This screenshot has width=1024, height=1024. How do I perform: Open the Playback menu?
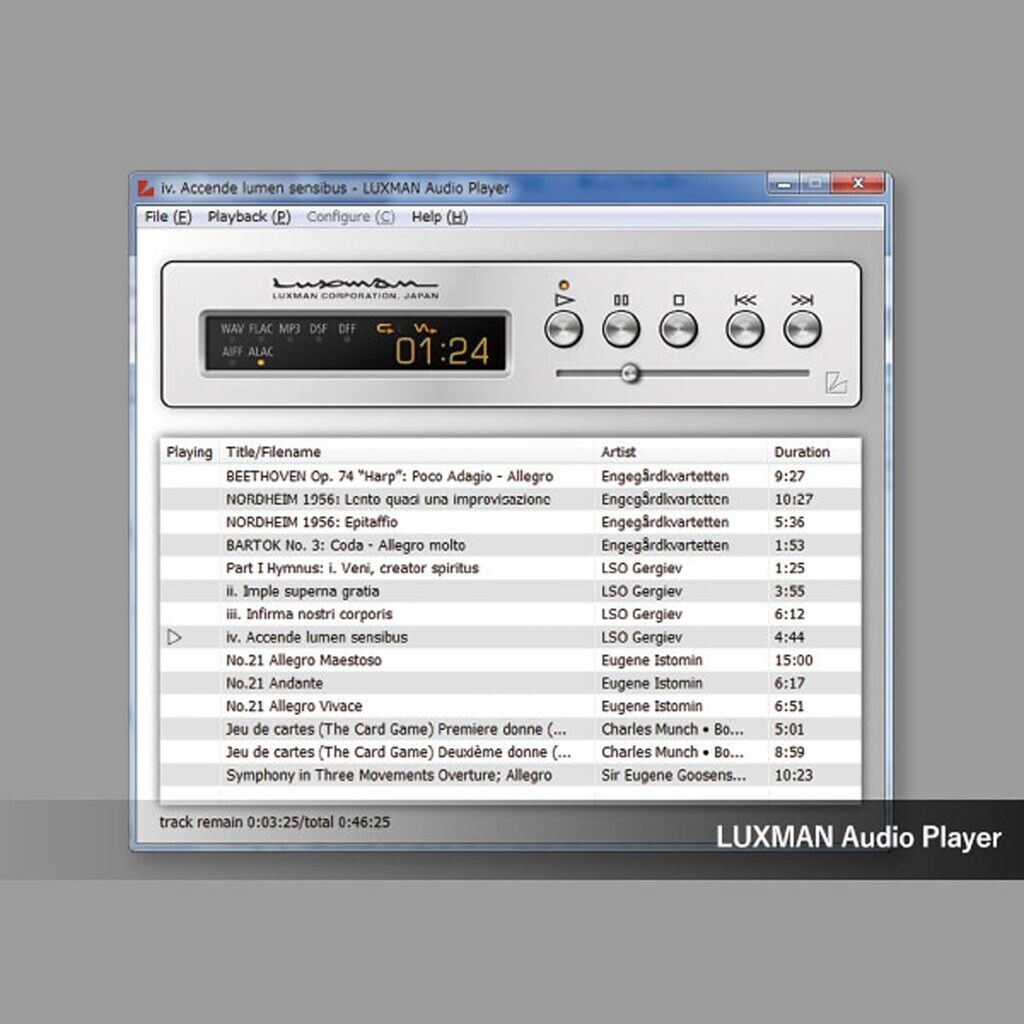tap(248, 217)
